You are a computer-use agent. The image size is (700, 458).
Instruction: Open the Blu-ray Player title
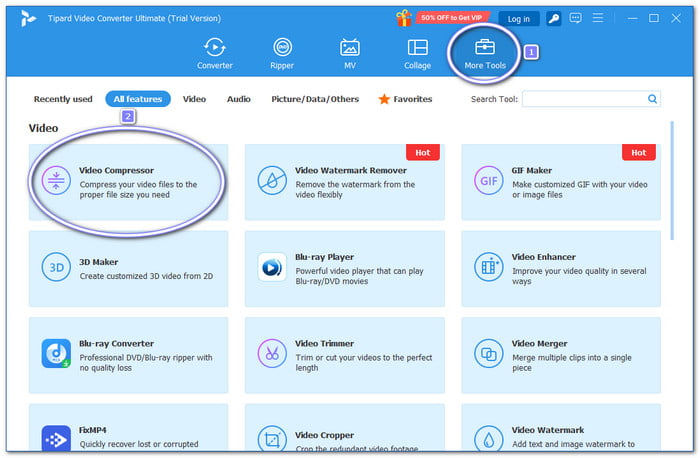[x=325, y=257]
